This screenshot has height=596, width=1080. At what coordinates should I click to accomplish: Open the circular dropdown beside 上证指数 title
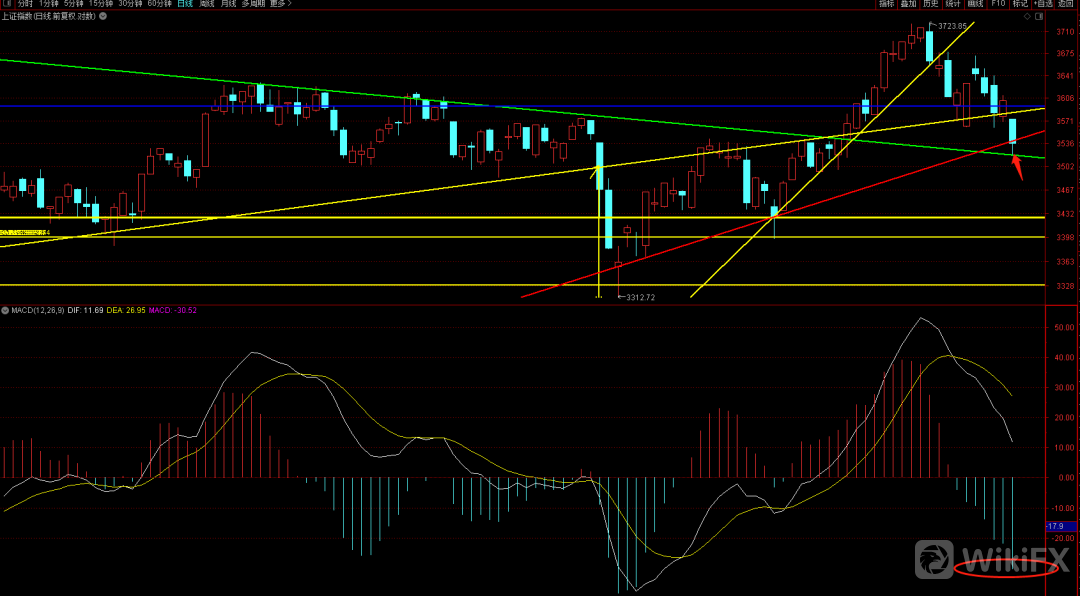click(101, 18)
